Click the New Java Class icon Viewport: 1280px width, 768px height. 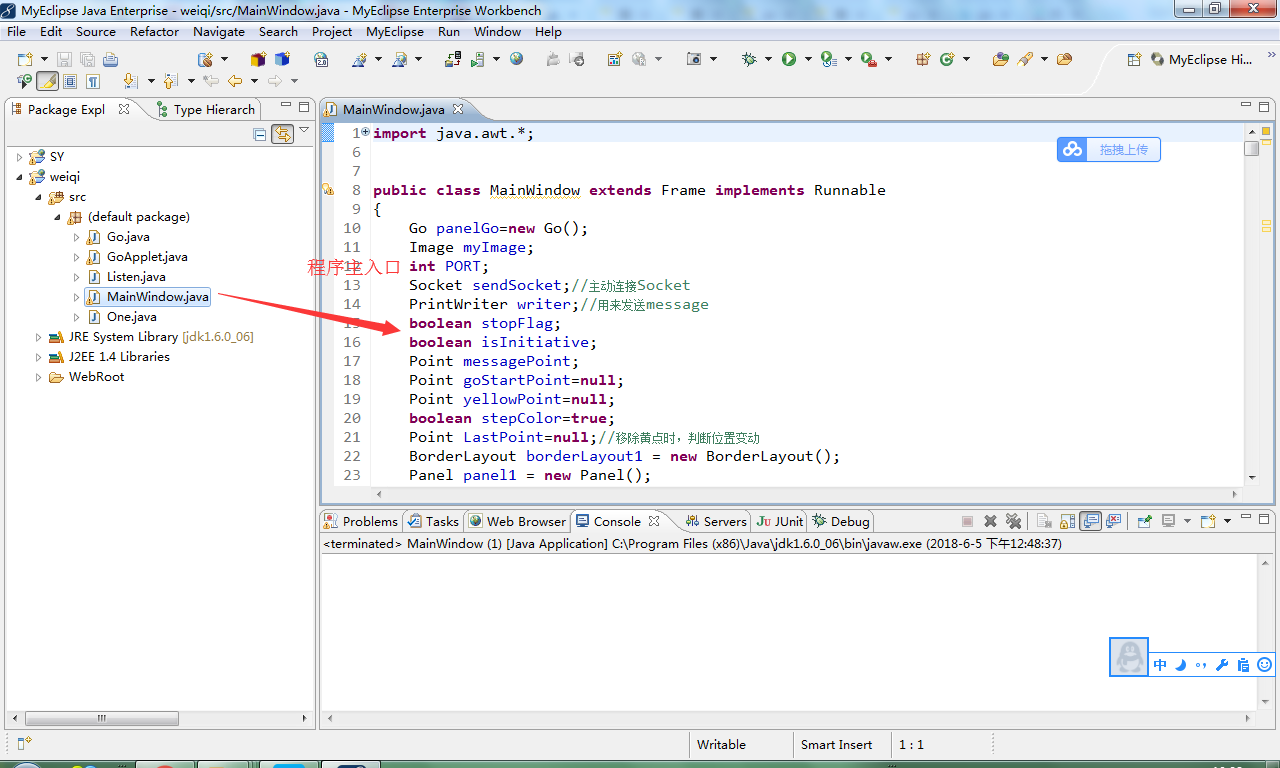947,59
